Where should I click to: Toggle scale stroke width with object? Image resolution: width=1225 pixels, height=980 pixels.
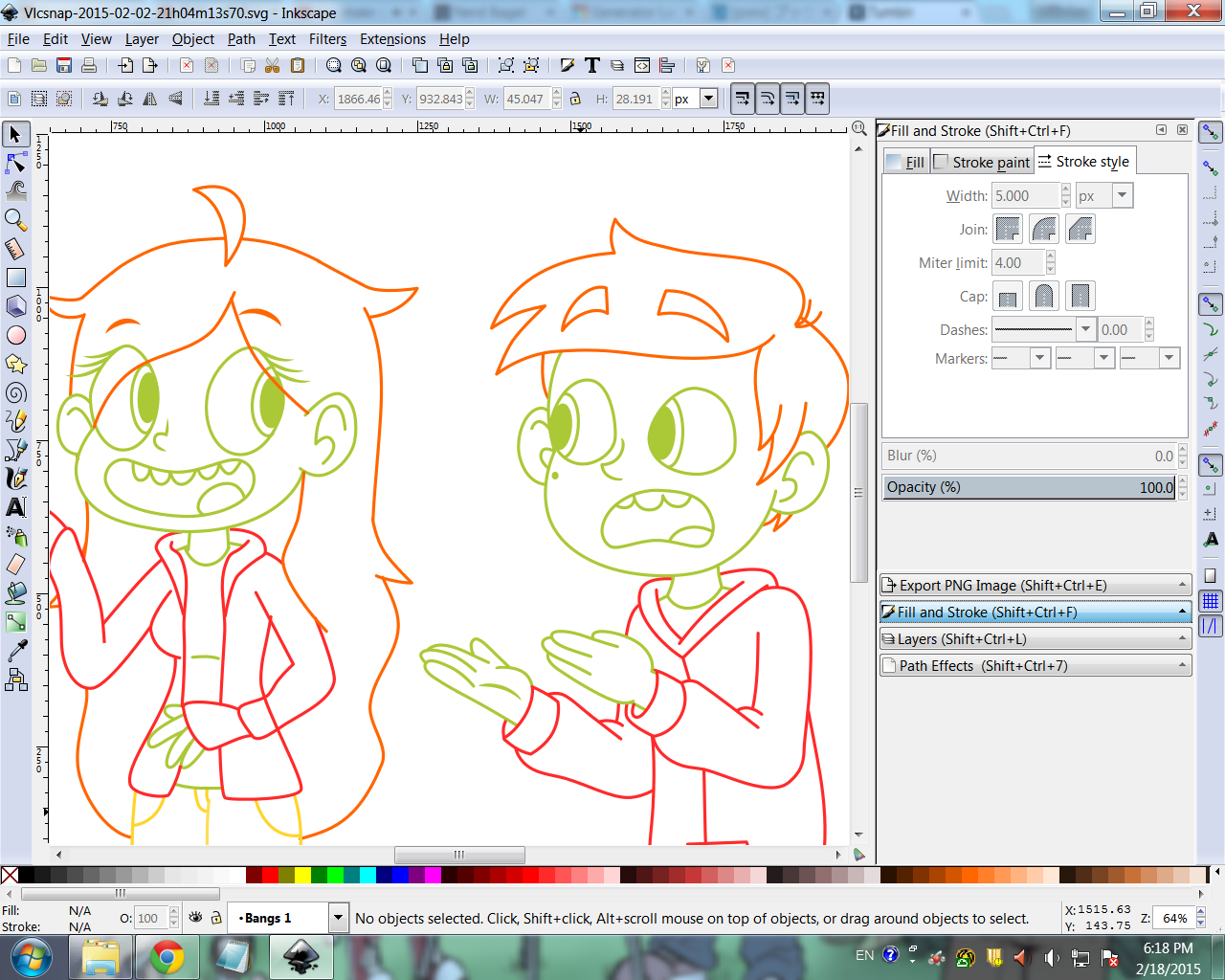pos(743,99)
